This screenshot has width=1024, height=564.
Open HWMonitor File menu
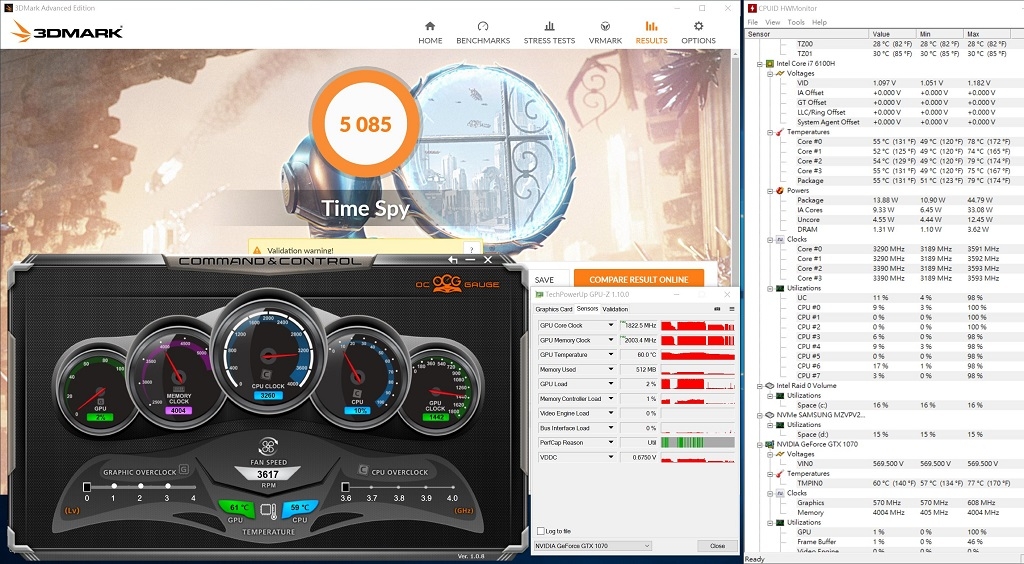point(753,22)
